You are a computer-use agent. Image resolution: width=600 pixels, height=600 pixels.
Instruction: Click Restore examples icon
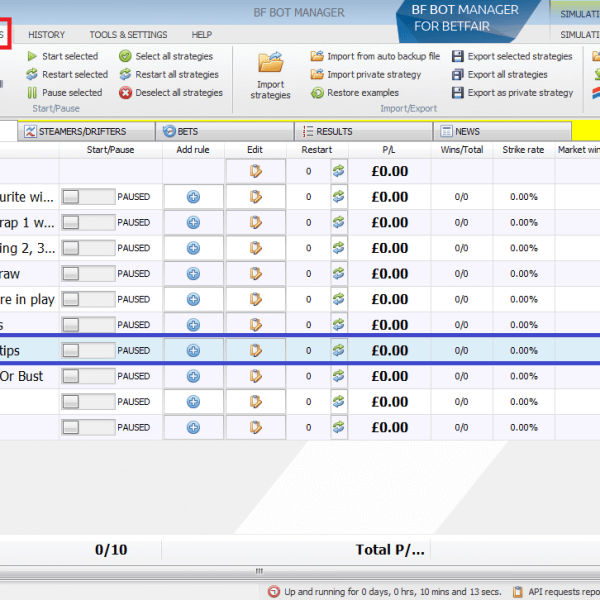tap(317, 93)
